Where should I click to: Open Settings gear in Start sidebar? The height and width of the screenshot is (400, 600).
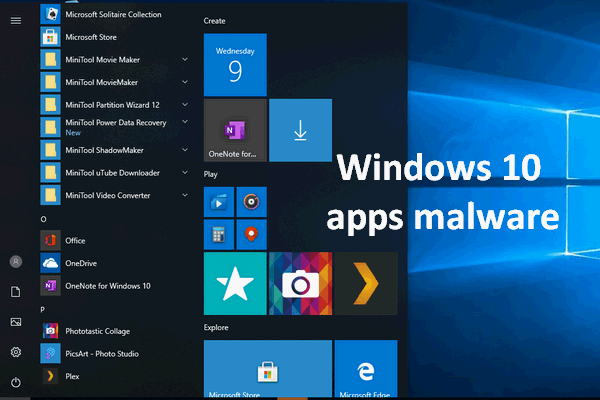pos(16,352)
